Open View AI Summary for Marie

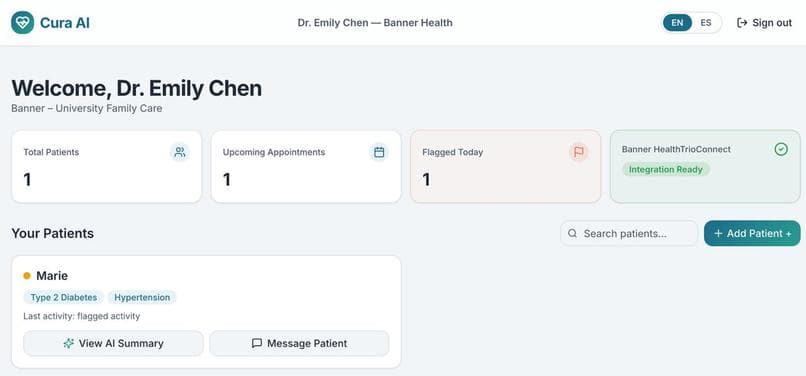[x=113, y=343]
